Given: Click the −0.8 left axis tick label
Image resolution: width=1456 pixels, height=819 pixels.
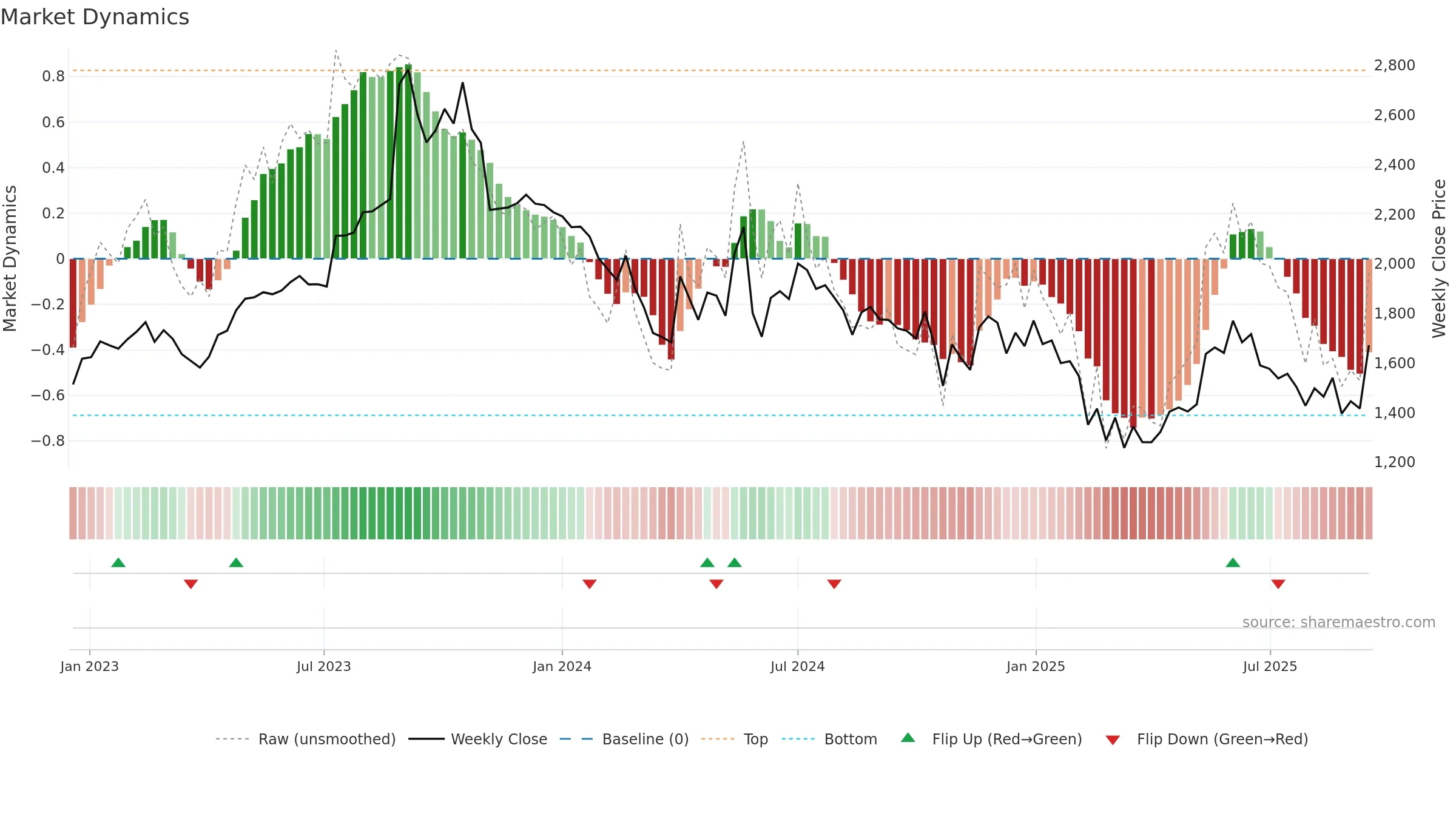Looking at the screenshot, I should click(48, 441).
